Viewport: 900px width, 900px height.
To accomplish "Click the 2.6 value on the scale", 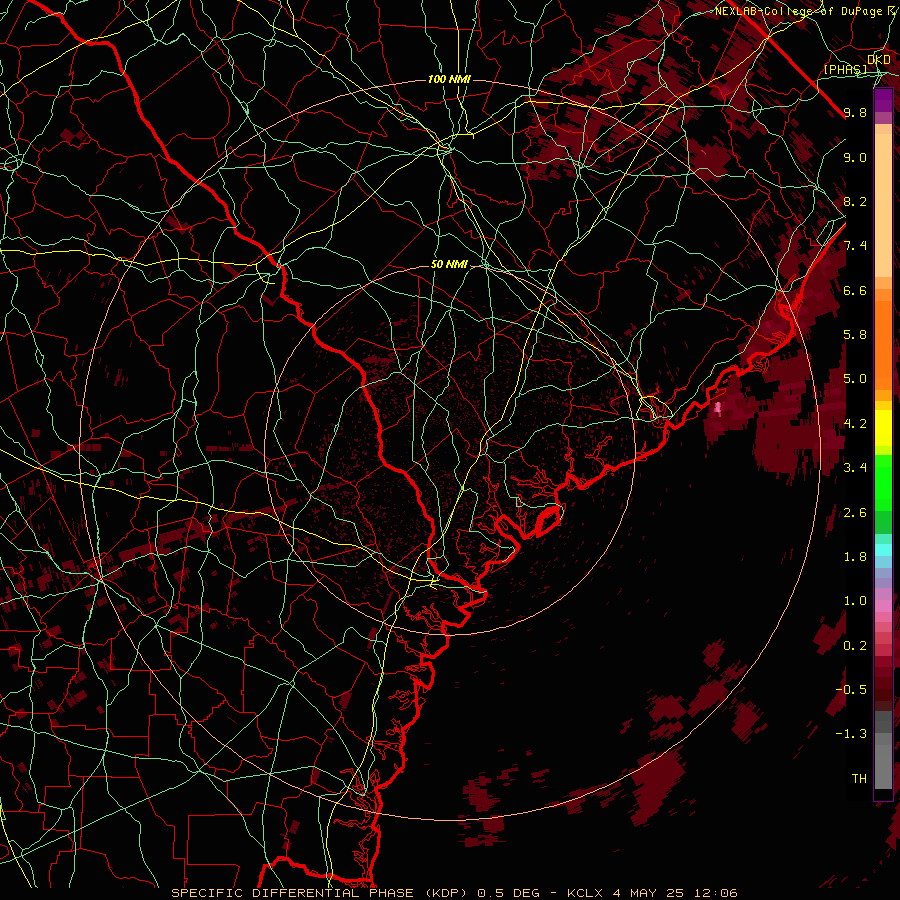I will 855,512.
